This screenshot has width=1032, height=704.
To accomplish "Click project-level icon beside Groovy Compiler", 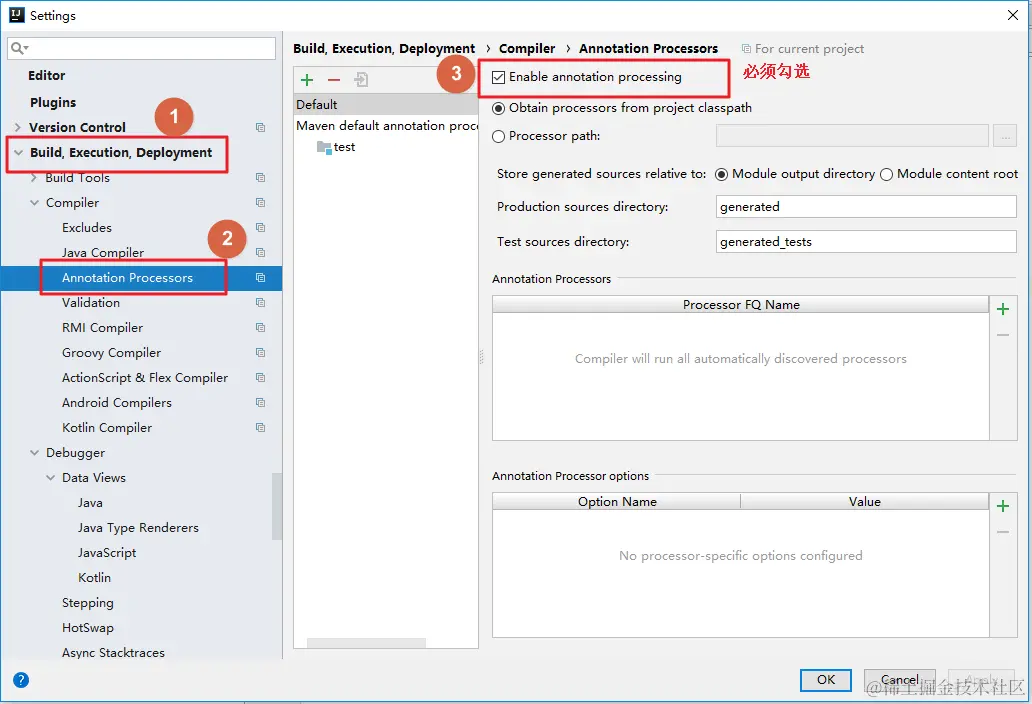I will 261,353.
